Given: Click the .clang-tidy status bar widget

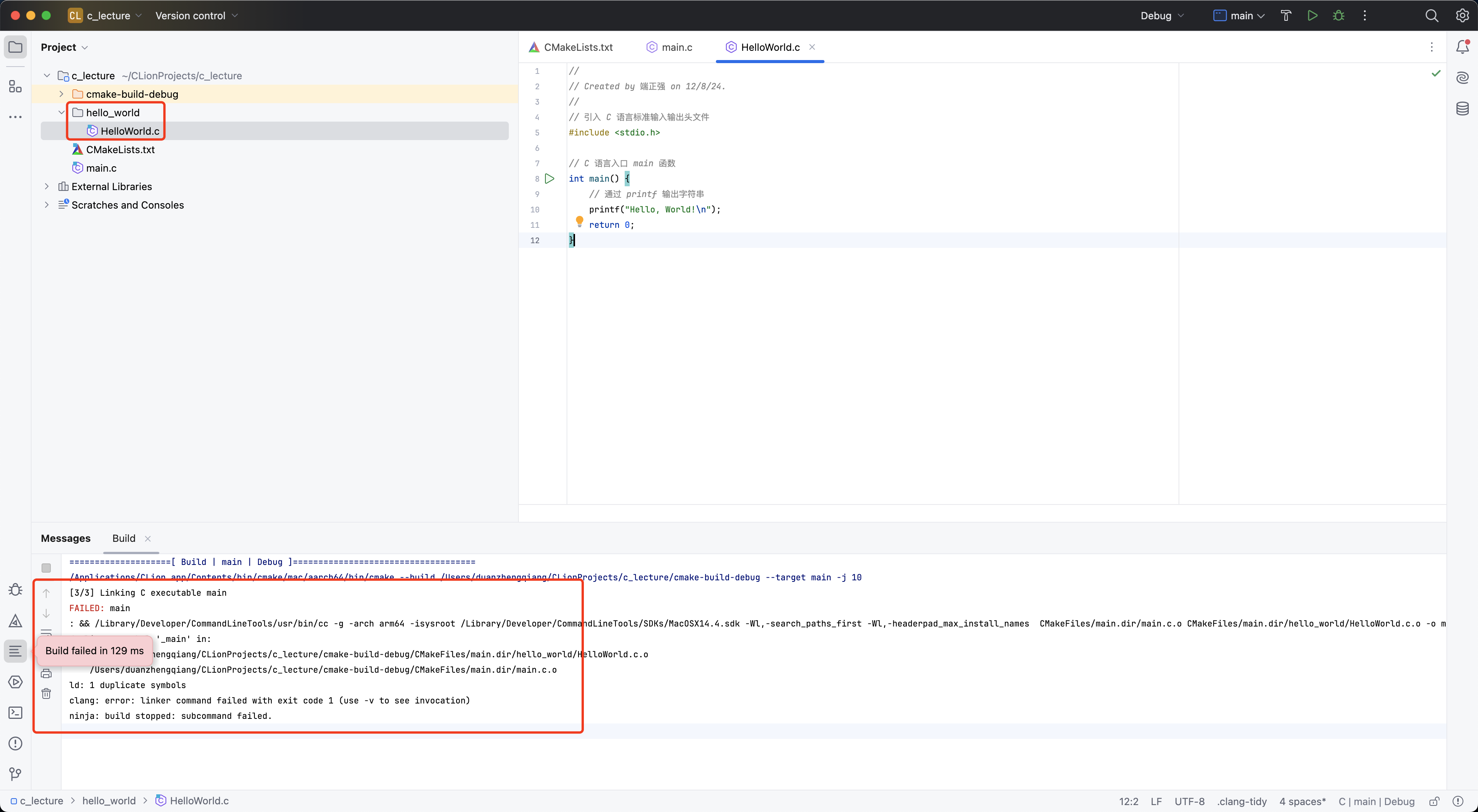Looking at the screenshot, I should (x=1242, y=801).
